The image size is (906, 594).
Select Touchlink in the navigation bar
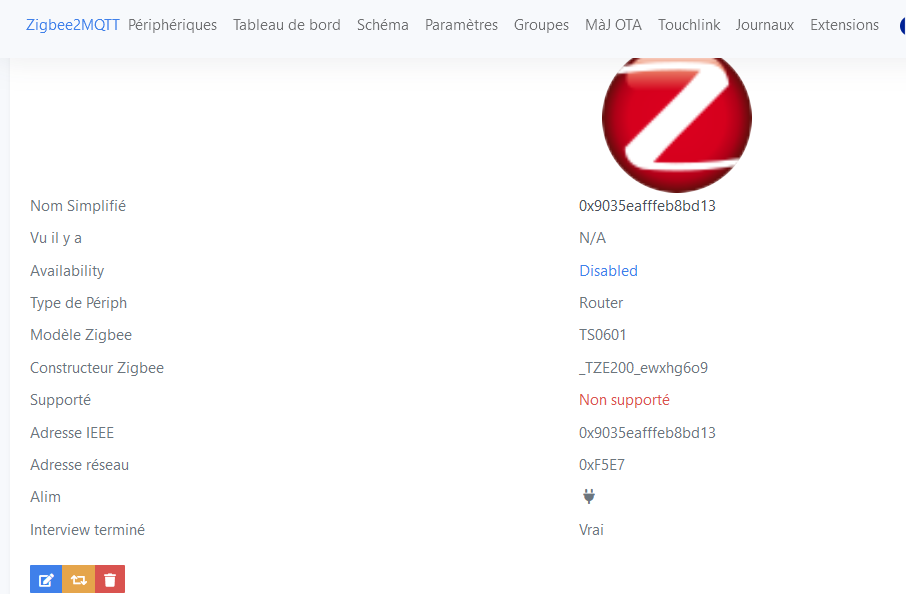(x=689, y=25)
